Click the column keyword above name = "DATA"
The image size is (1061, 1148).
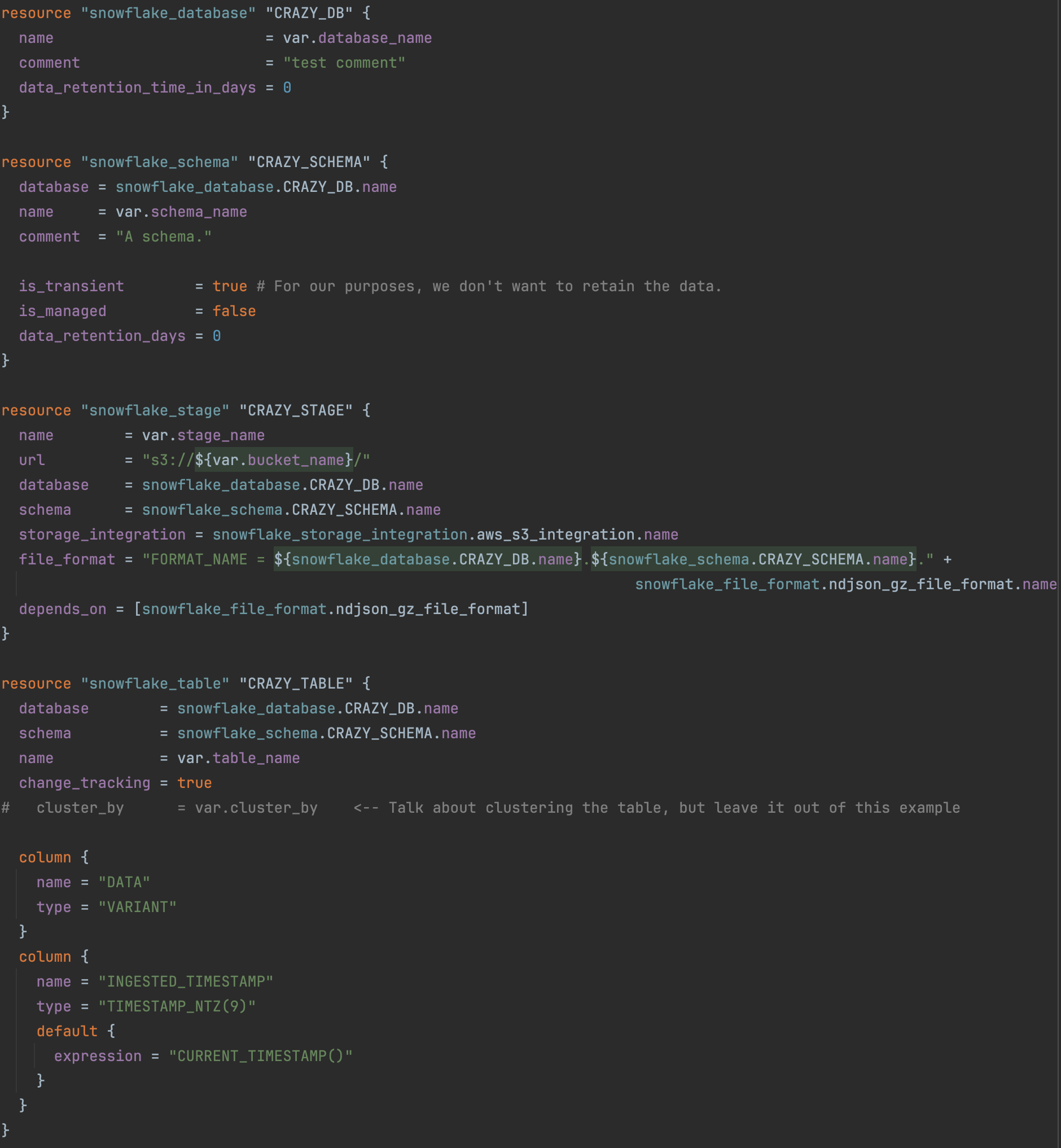pyautogui.click(x=45, y=857)
